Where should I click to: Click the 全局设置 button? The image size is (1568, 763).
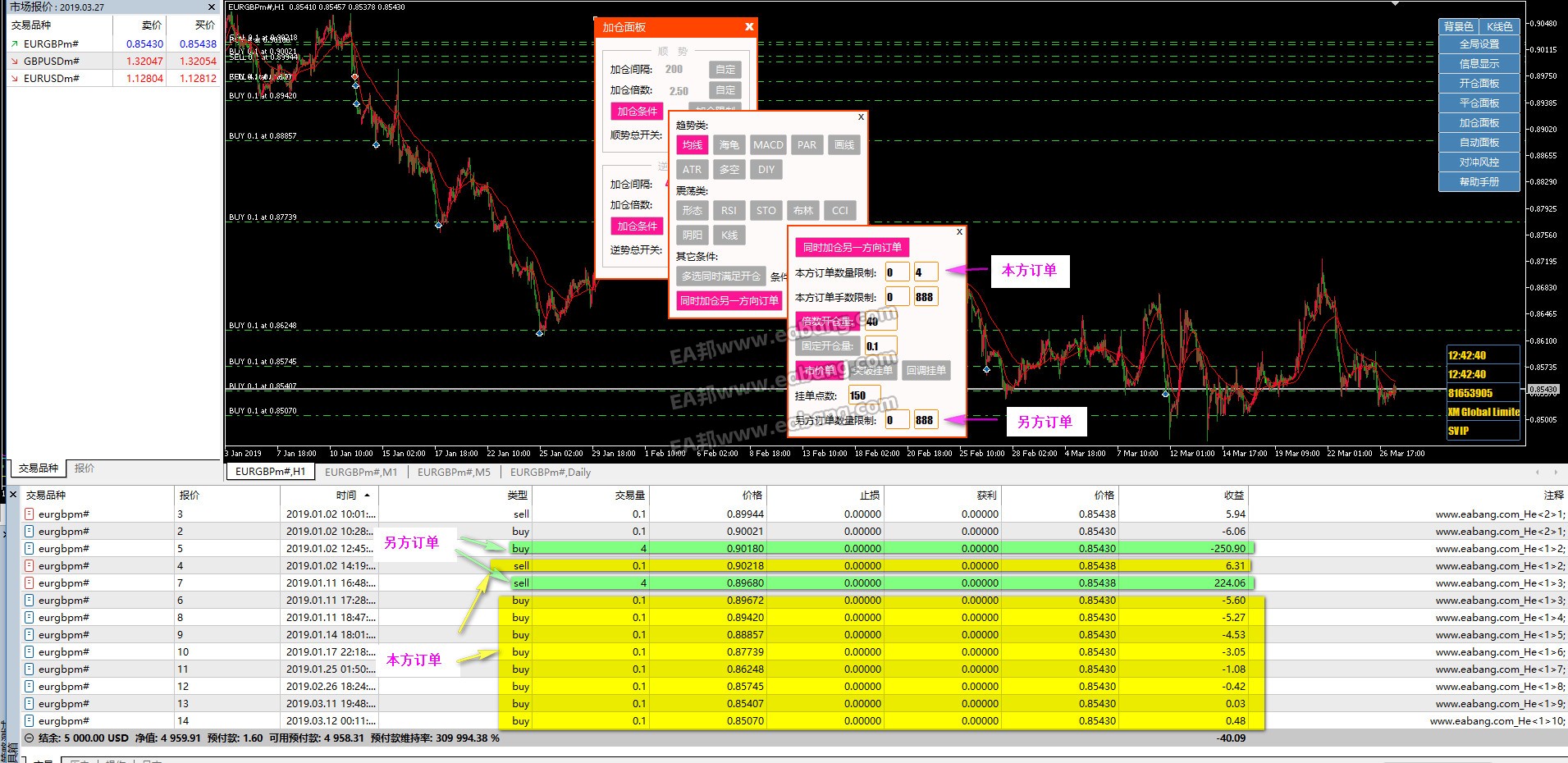(1479, 44)
